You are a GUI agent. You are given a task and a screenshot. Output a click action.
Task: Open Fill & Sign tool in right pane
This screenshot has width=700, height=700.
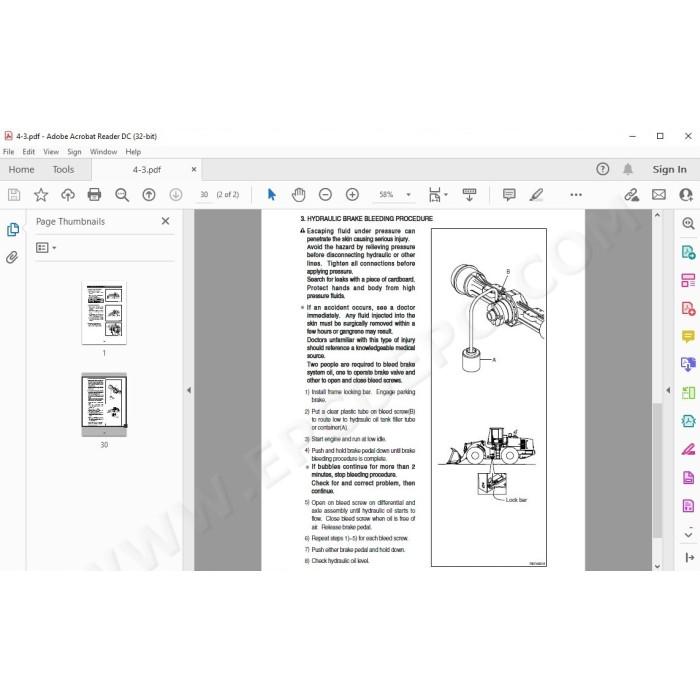click(688, 449)
